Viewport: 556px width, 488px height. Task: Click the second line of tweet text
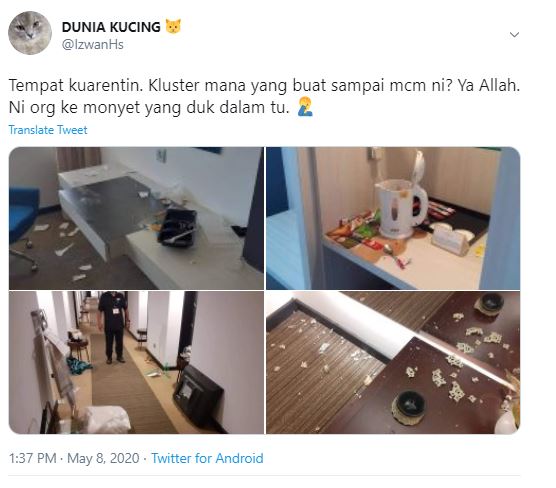[x=161, y=107]
